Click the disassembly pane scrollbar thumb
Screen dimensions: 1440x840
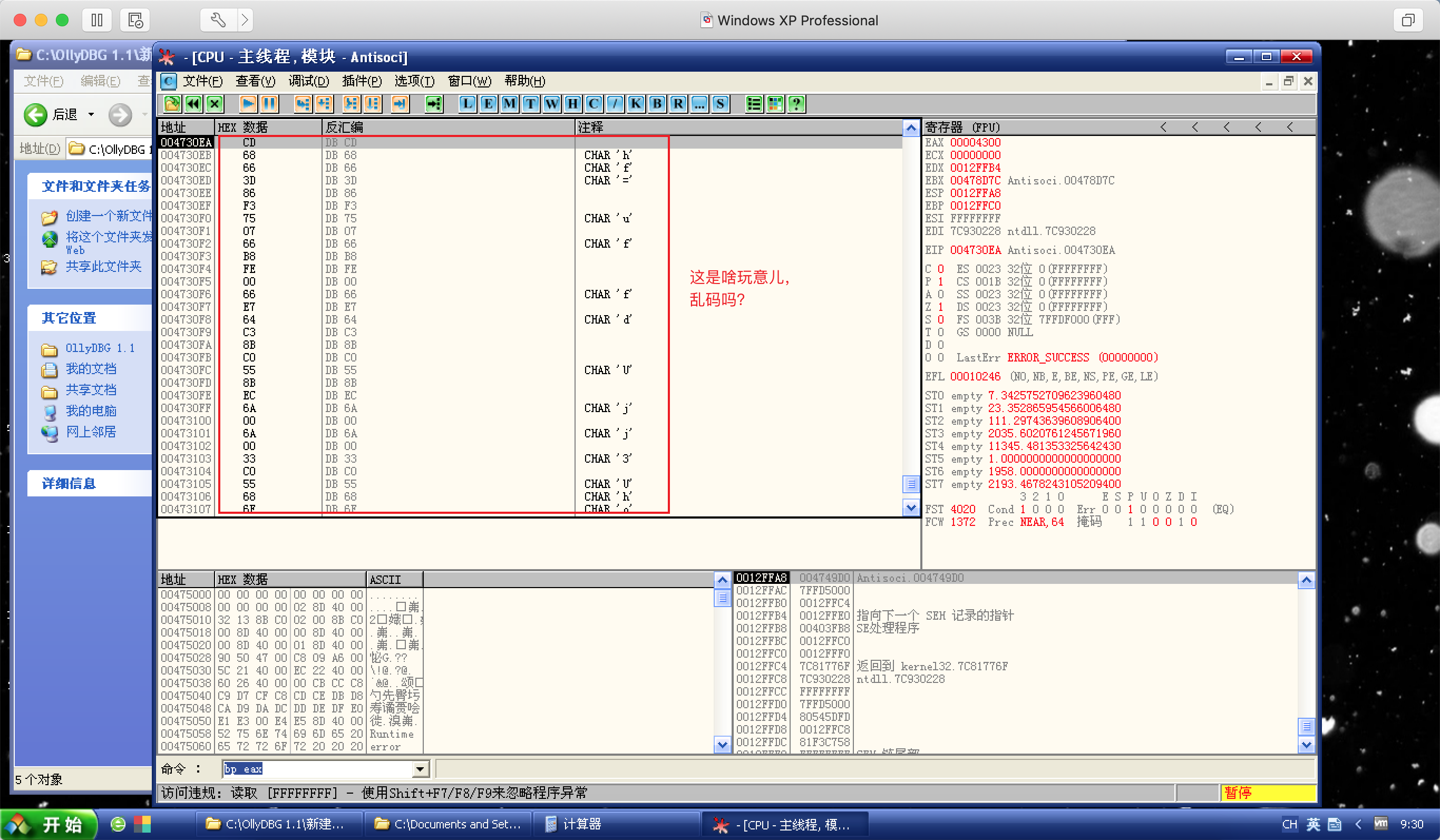coord(910,484)
